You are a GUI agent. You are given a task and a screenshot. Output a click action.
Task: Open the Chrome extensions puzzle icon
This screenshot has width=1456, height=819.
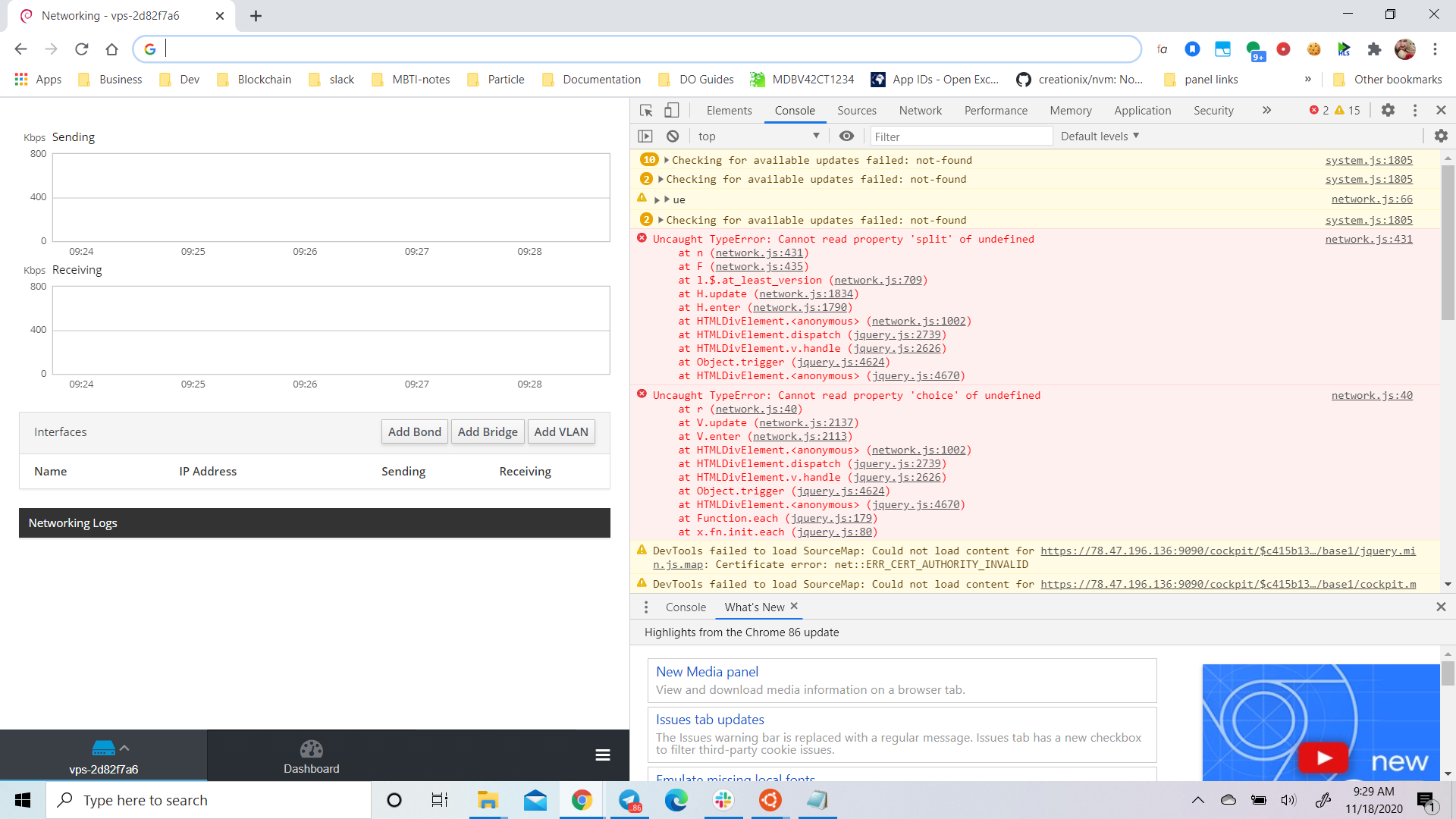pyautogui.click(x=1374, y=49)
